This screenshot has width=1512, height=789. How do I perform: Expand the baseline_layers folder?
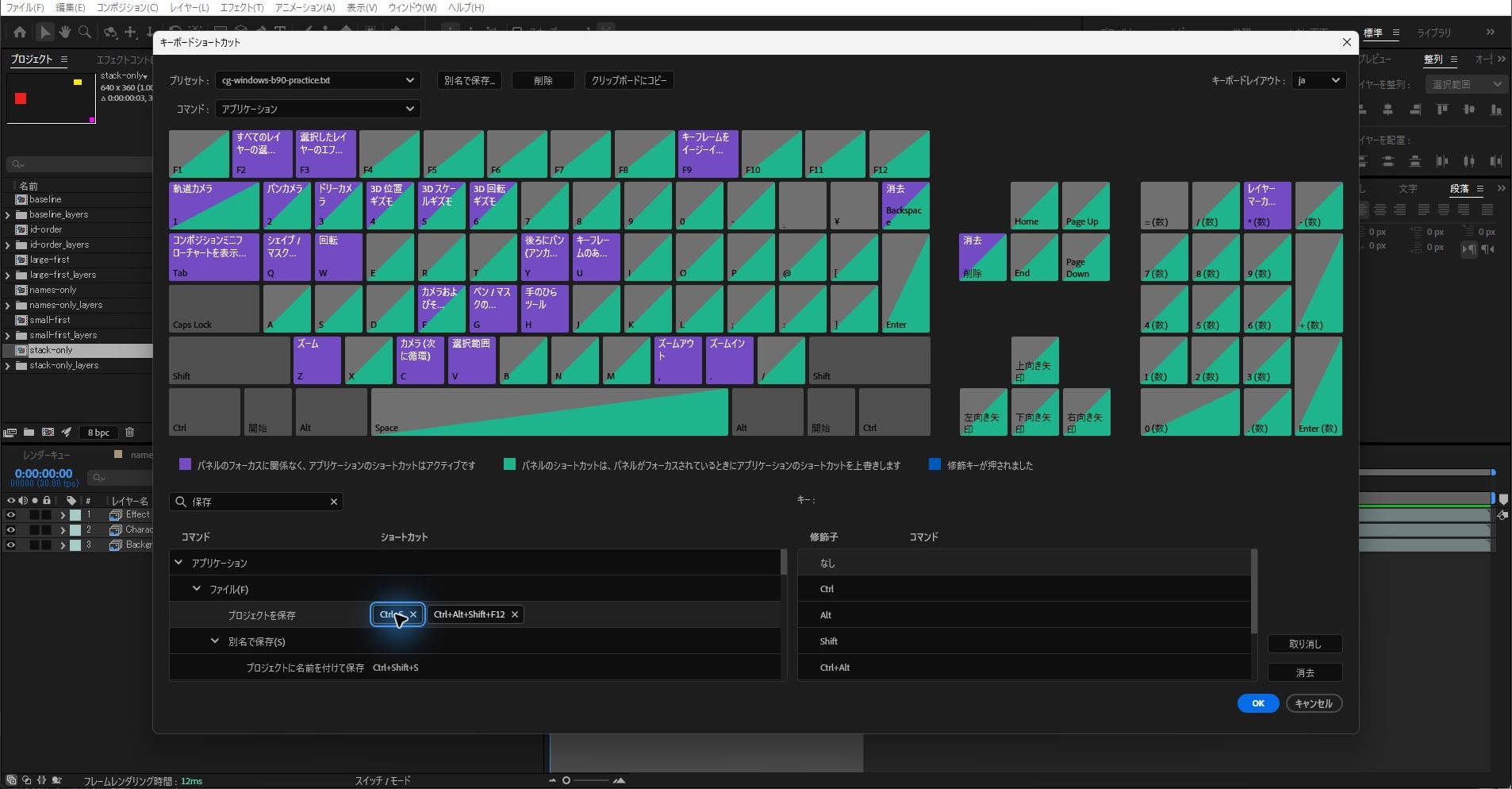click(8, 215)
